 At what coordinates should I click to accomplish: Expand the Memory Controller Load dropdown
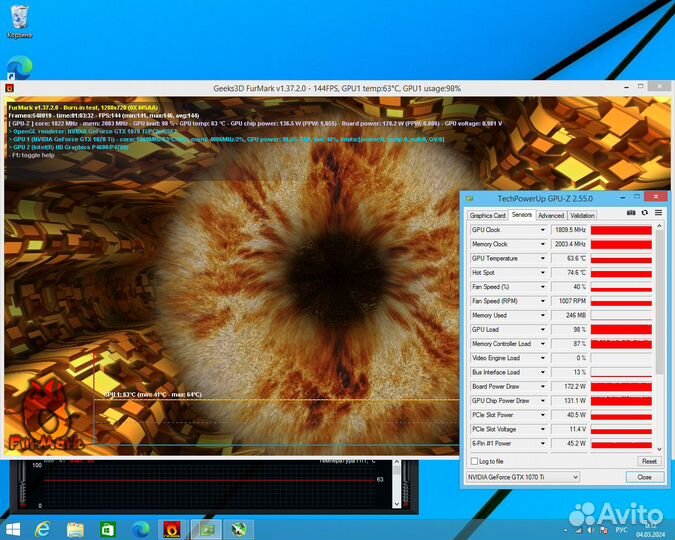542,344
